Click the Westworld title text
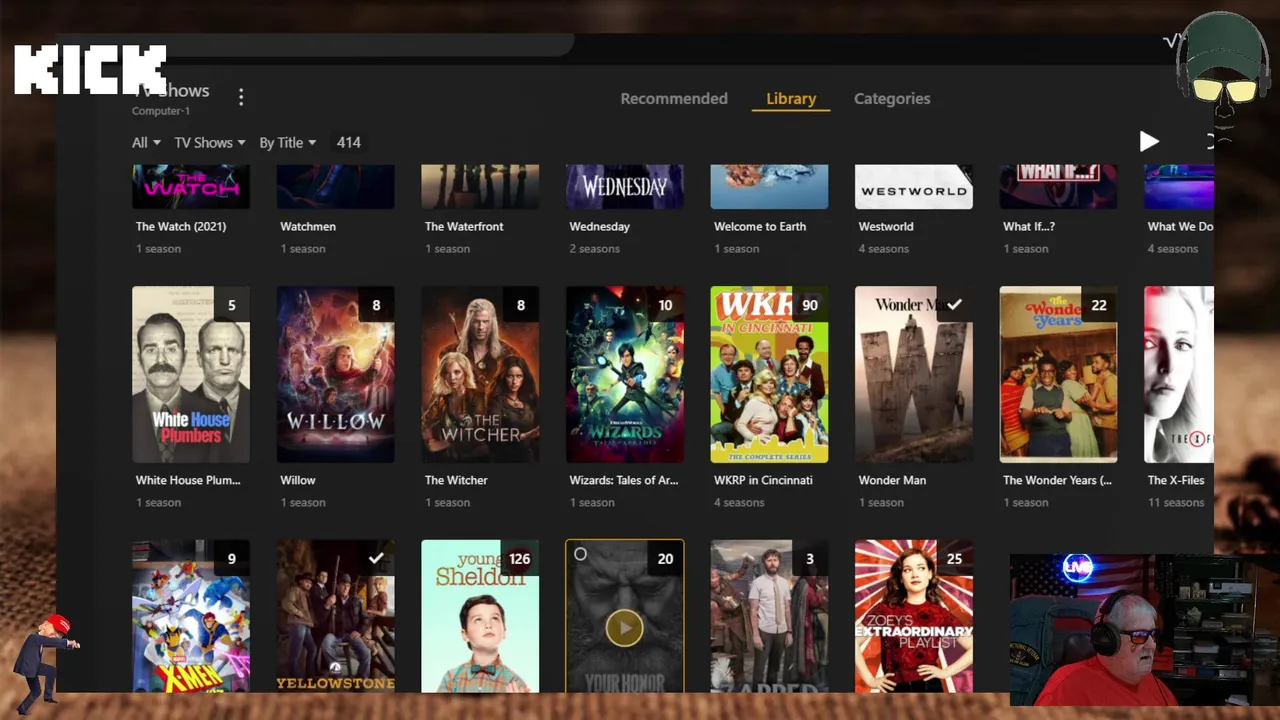Image resolution: width=1280 pixels, height=720 pixels. click(x=886, y=227)
